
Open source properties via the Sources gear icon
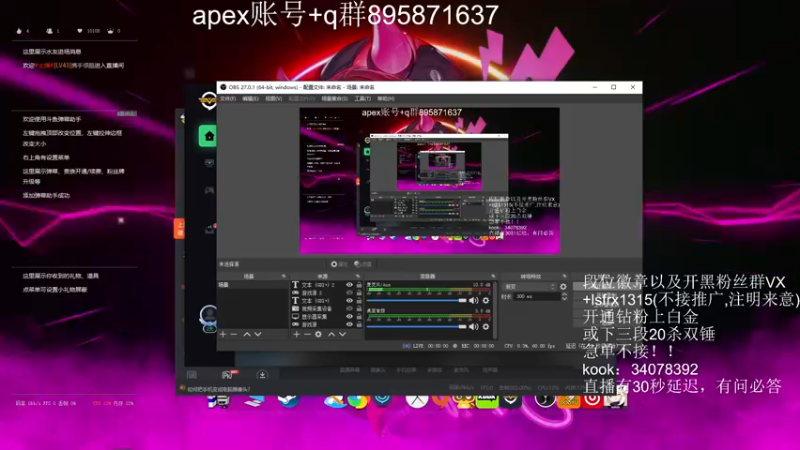coord(318,334)
